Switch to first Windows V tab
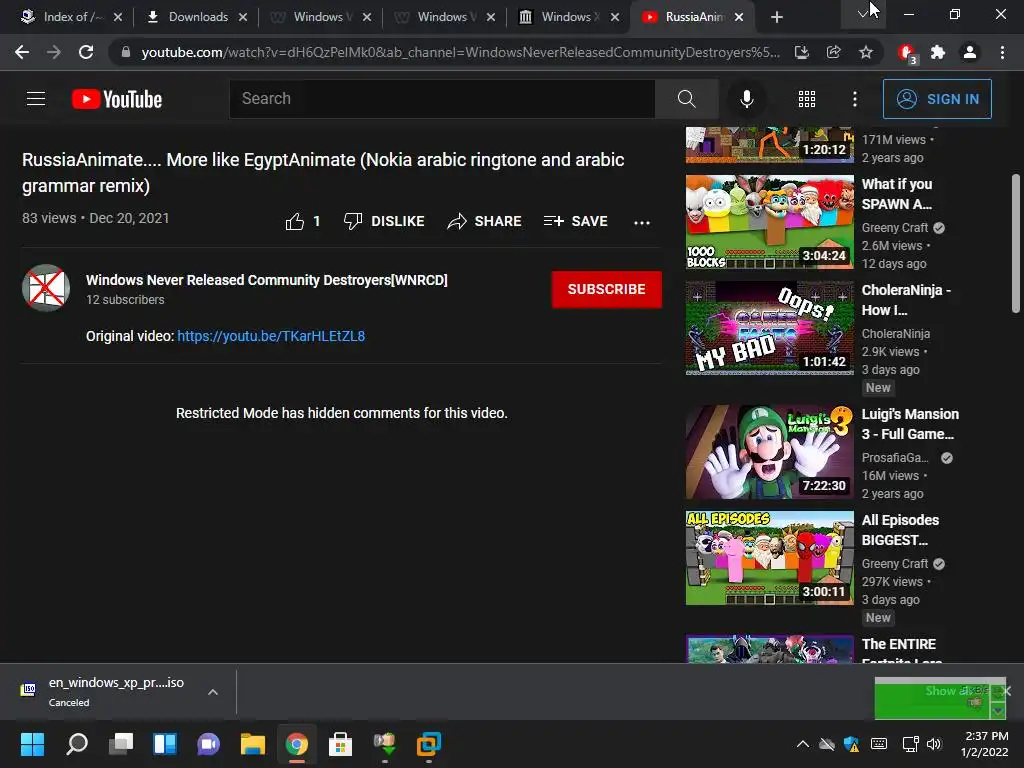Viewport: 1024px width, 768px height. [319, 17]
